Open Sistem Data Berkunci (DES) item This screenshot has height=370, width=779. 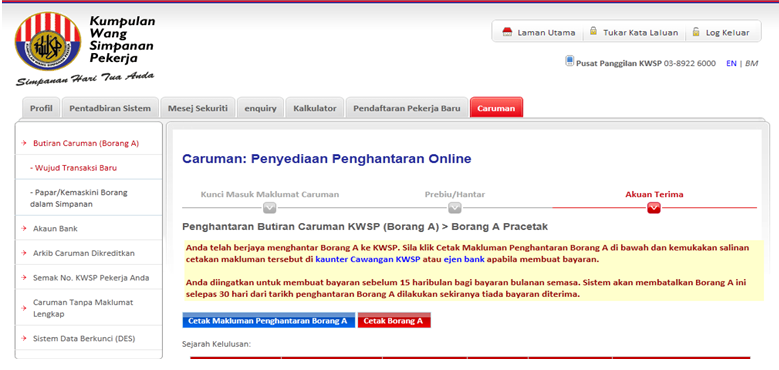(84, 339)
